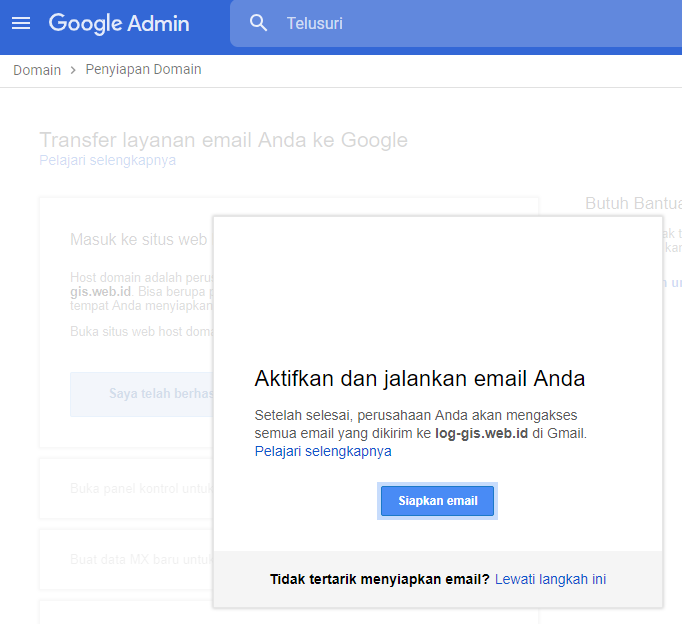This screenshot has width=682, height=624.
Task: Click the Google Admin logo
Action: (x=119, y=23)
